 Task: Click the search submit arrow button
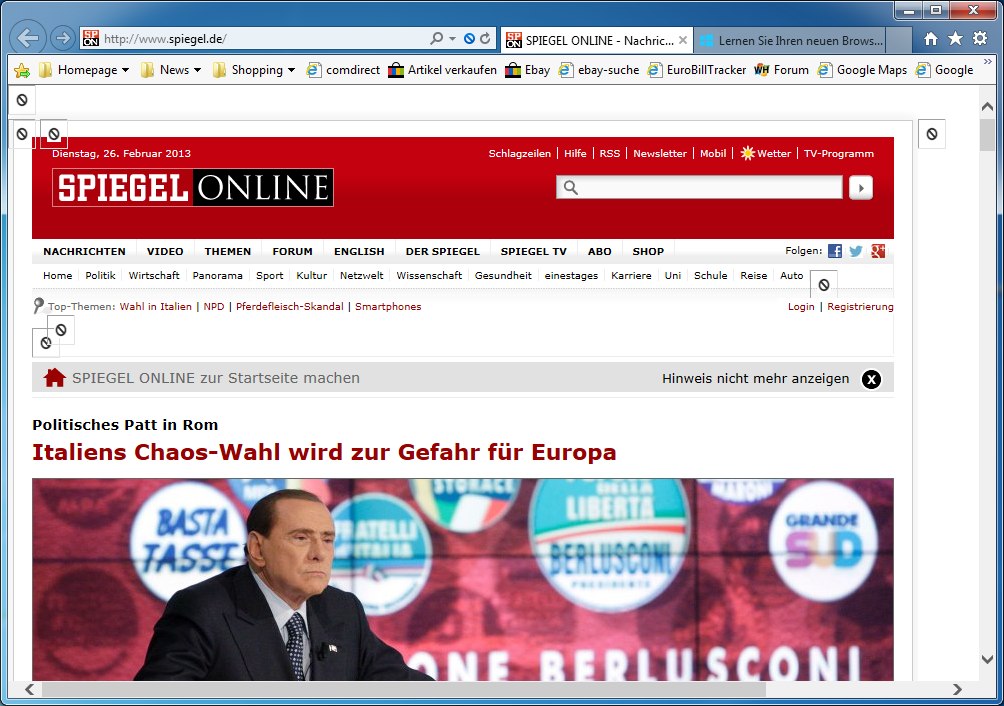point(861,188)
